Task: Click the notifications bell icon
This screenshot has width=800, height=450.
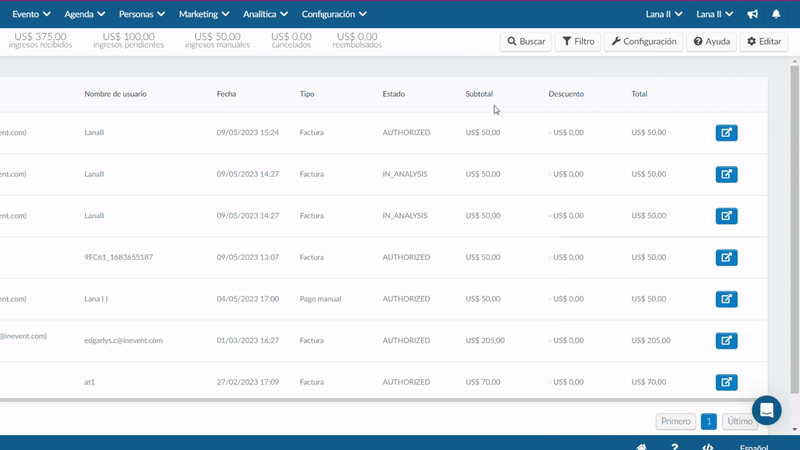Action: point(776,14)
